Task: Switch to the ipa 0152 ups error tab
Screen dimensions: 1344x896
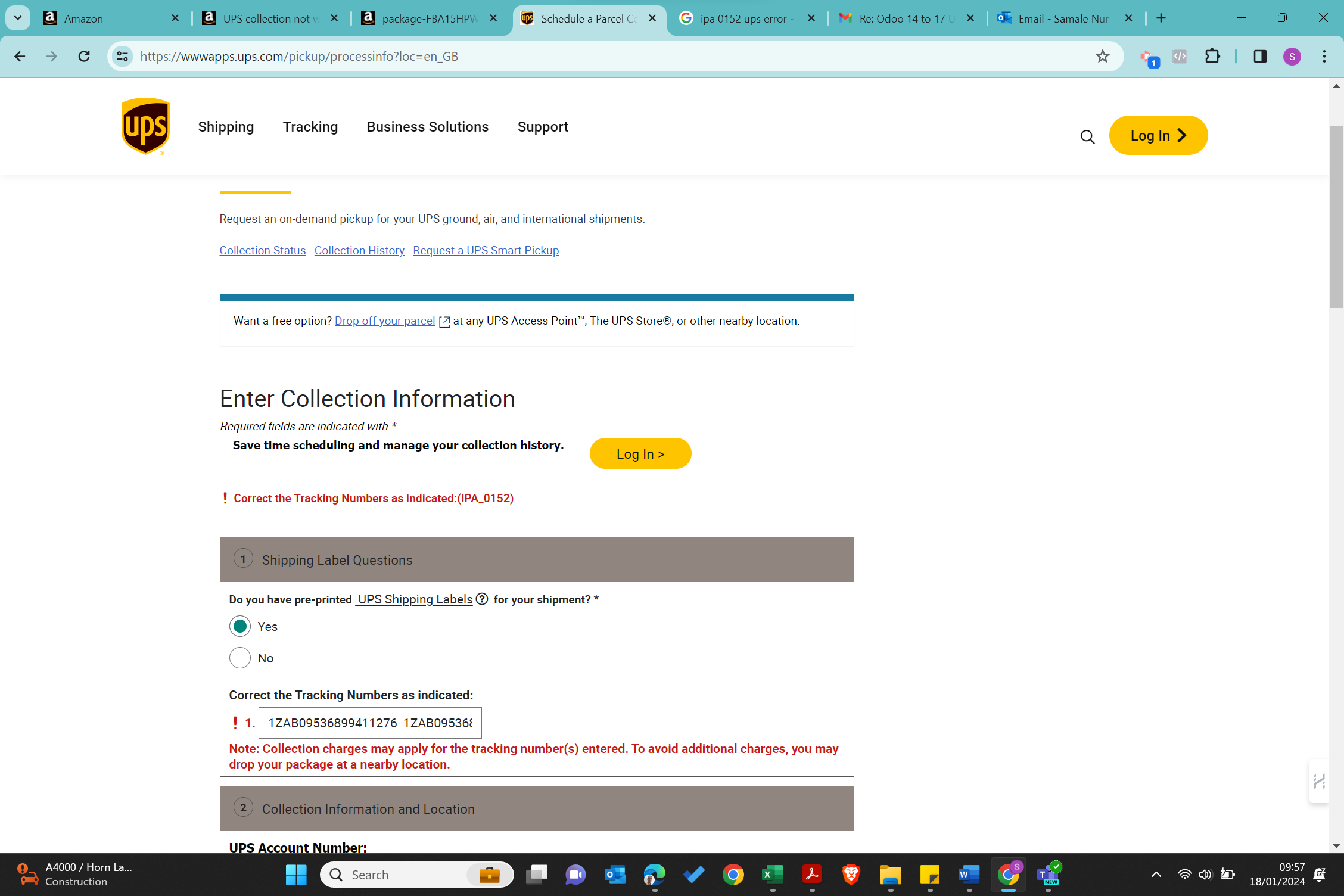Action: [x=748, y=18]
